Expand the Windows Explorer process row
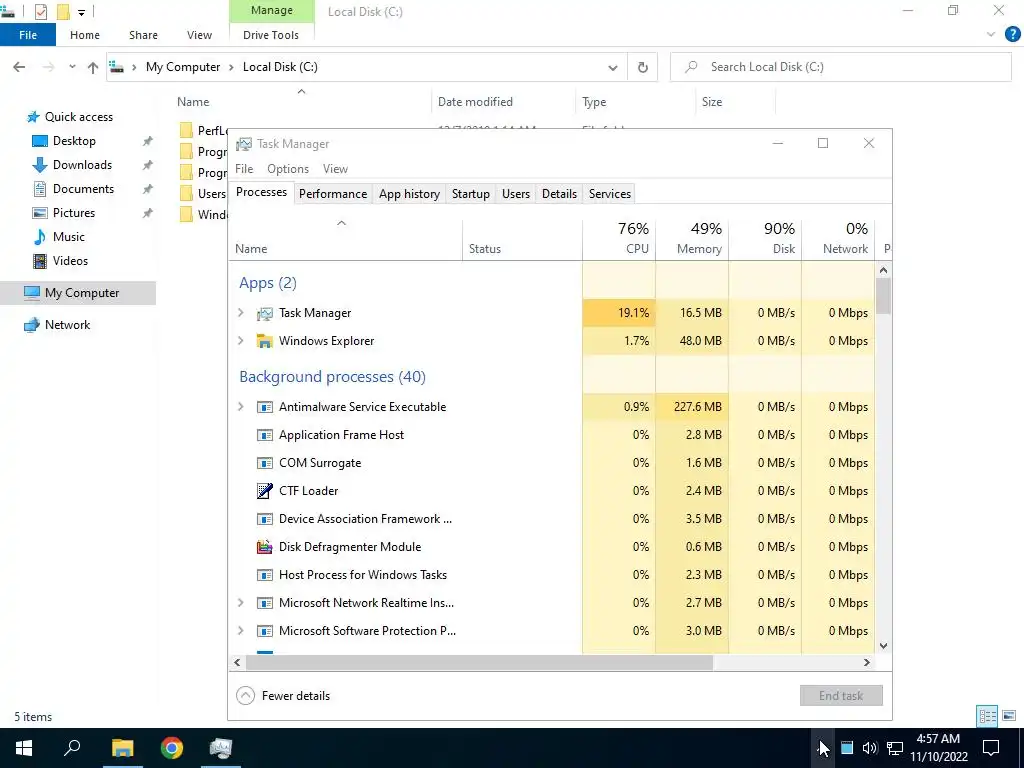This screenshot has width=1024, height=768. [240, 341]
